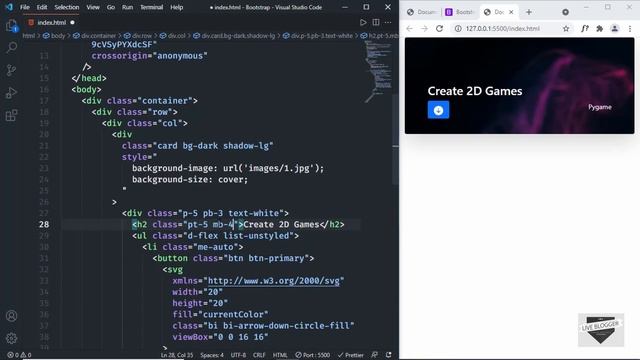This screenshot has height=360, width=640.
Task: Open the Run menu
Action: [x=127, y=7]
